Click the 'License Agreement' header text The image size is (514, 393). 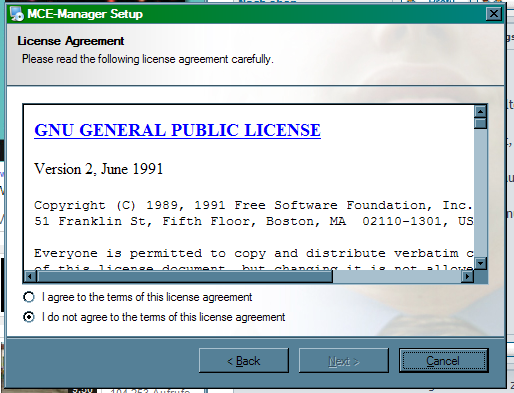coord(71,41)
